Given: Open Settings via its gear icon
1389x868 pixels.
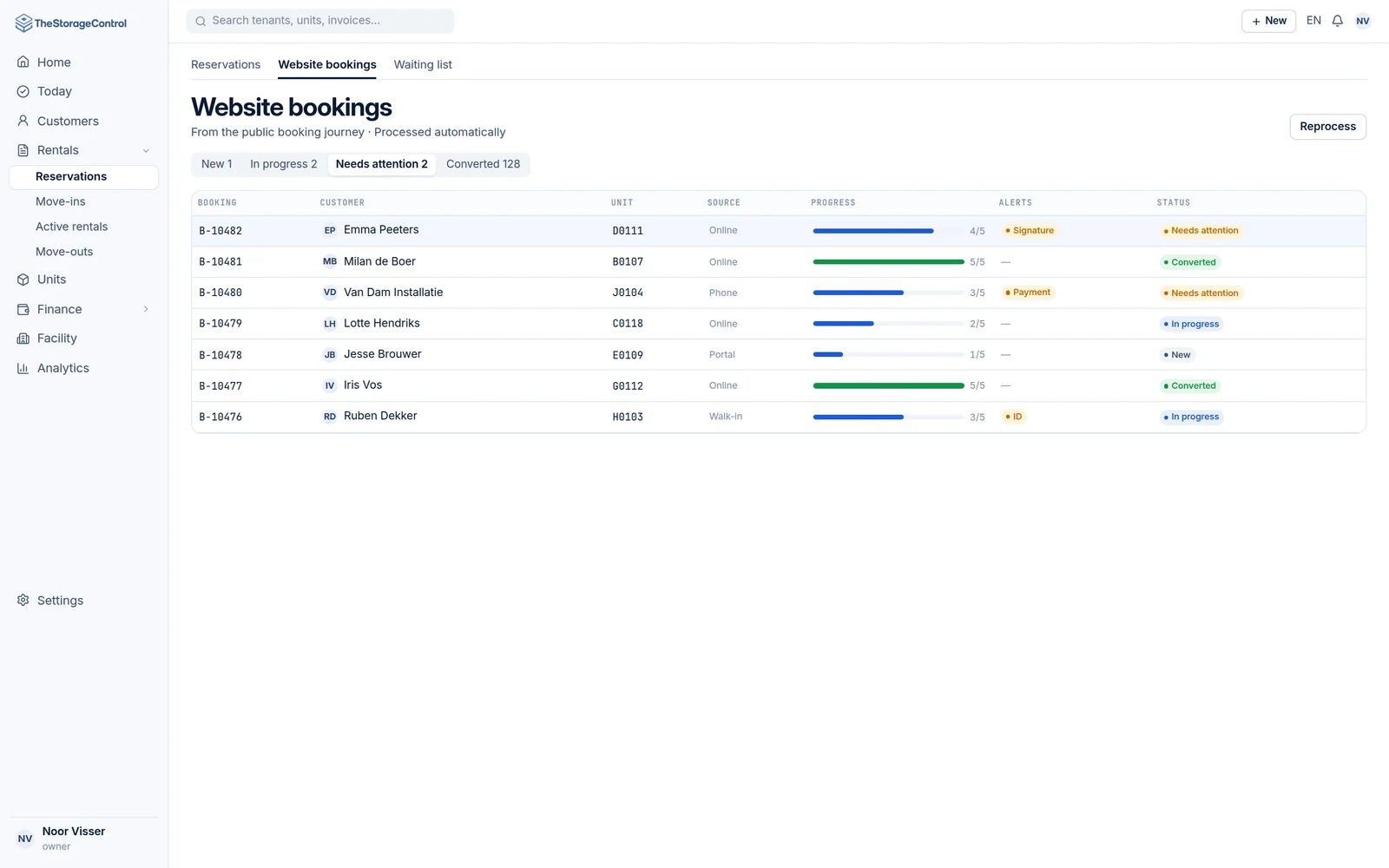Looking at the screenshot, I should pyautogui.click(x=23, y=601).
